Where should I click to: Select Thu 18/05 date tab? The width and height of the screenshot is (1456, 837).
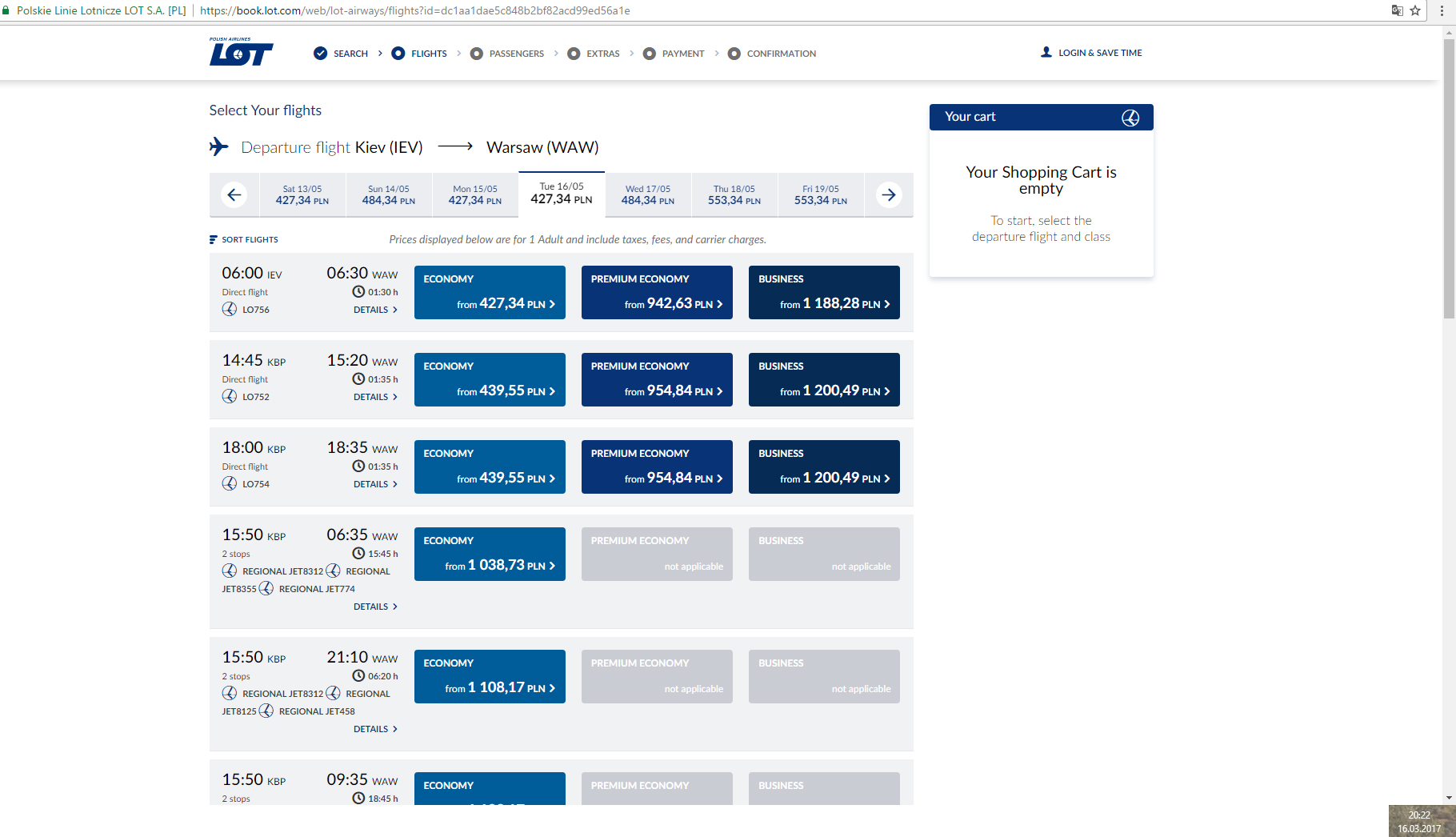pyautogui.click(x=734, y=195)
